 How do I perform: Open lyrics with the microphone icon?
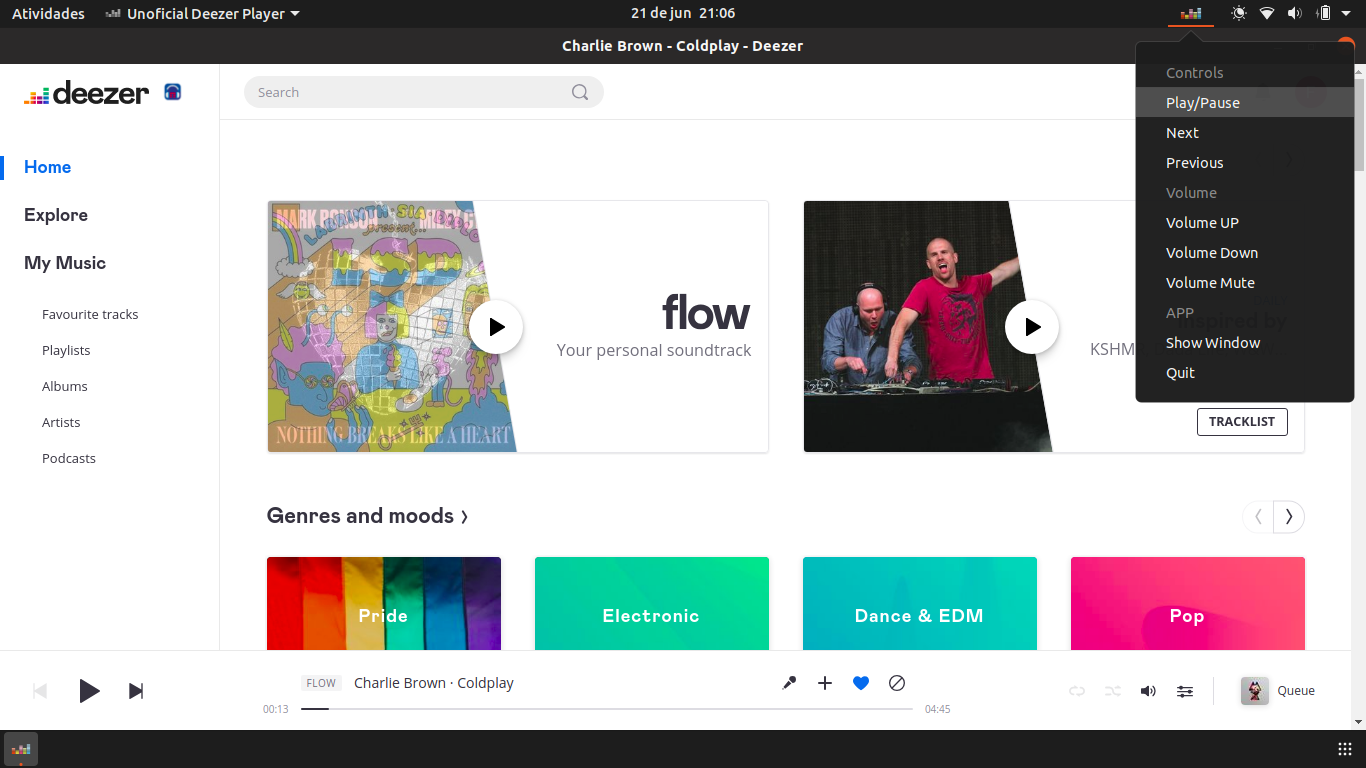[x=789, y=683]
